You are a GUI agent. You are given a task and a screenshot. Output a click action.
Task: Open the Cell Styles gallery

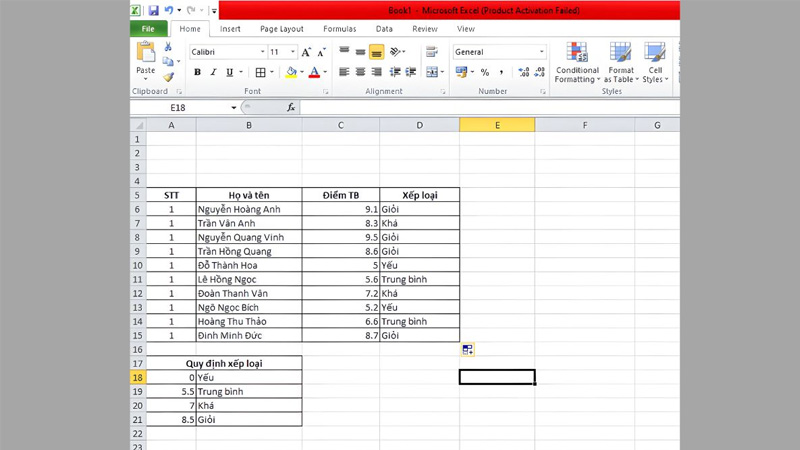pyautogui.click(x=655, y=63)
